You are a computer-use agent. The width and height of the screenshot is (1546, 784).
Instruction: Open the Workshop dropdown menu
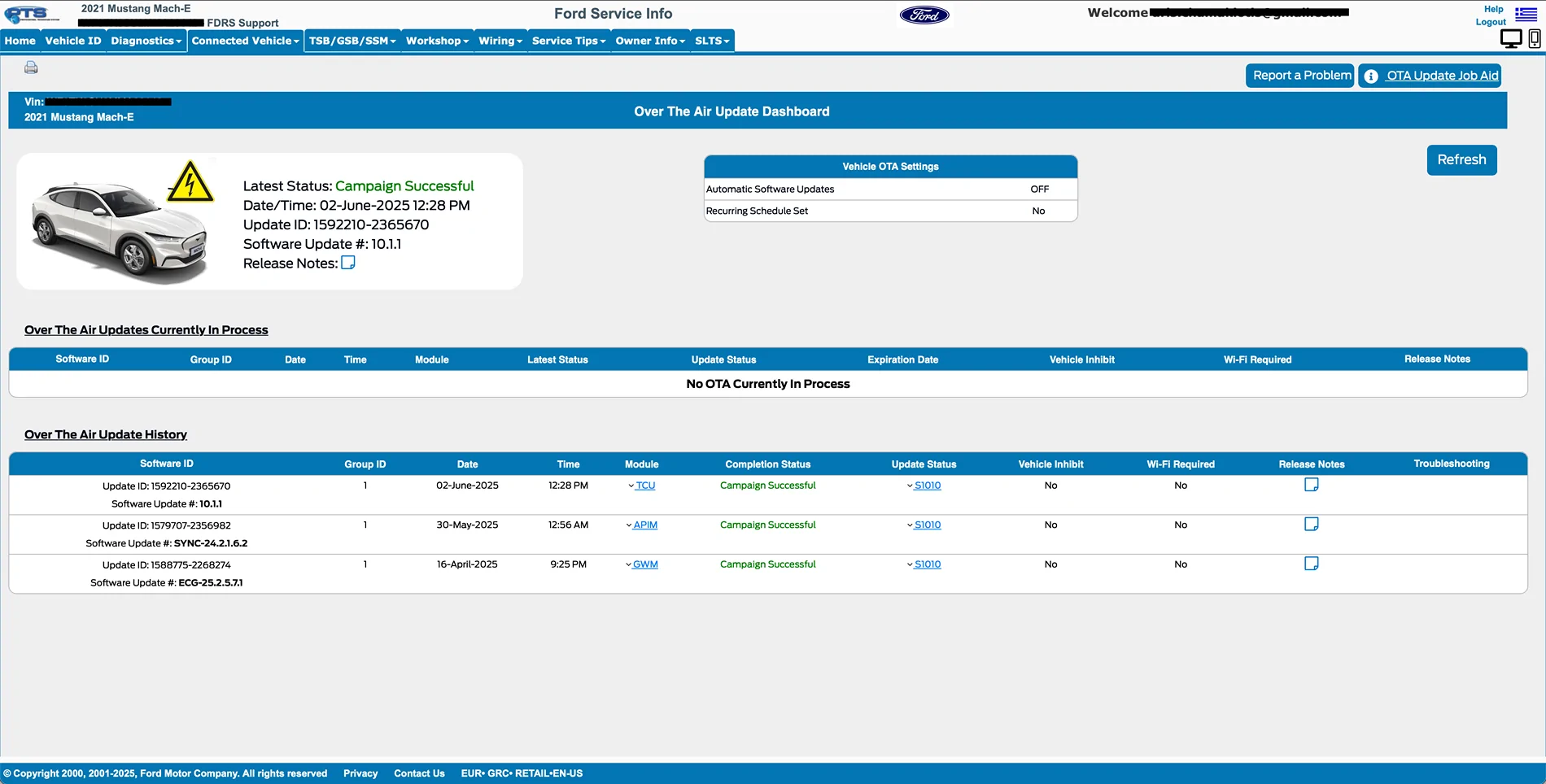437,41
